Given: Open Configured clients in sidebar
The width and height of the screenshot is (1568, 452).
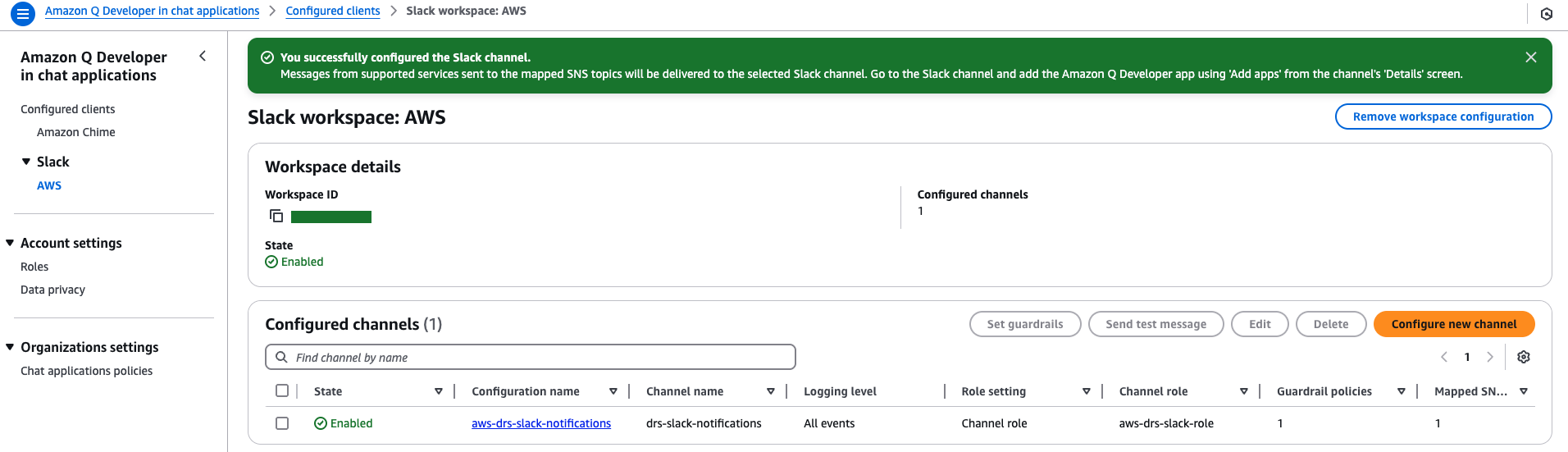Looking at the screenshot, I should tap(67, 109).
